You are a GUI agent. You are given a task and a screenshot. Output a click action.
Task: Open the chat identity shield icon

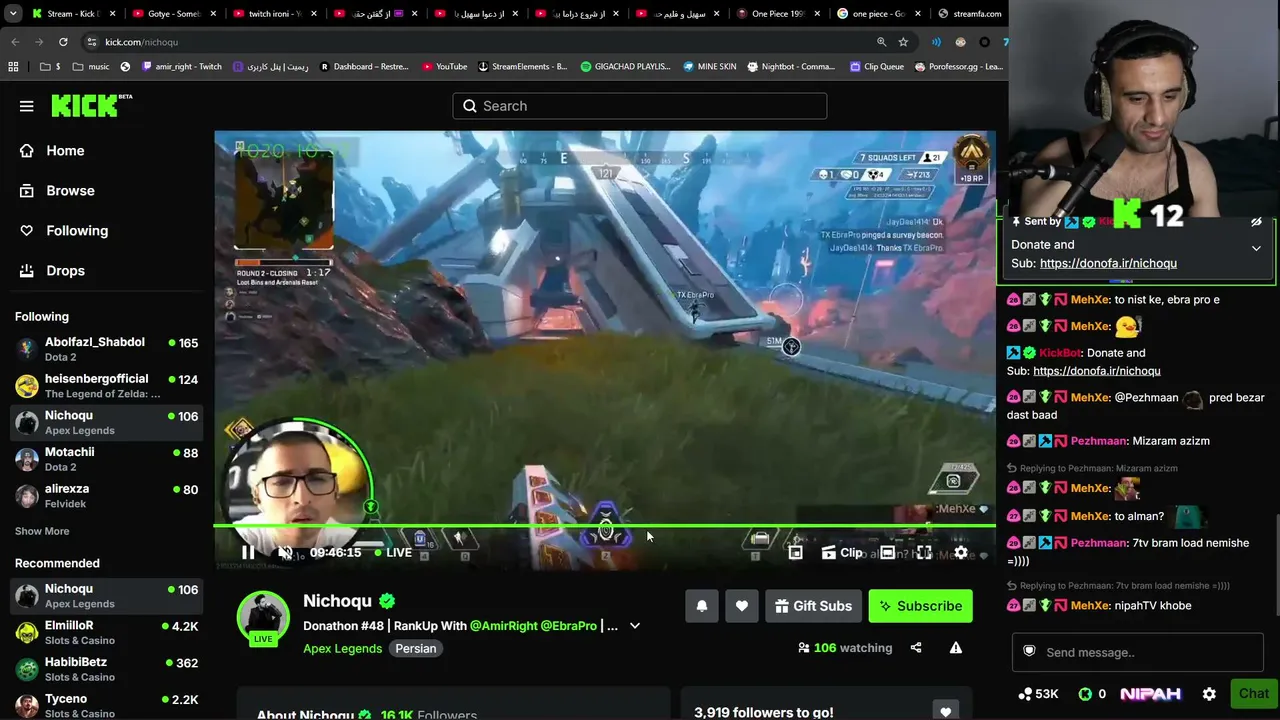coord(1029,652)
